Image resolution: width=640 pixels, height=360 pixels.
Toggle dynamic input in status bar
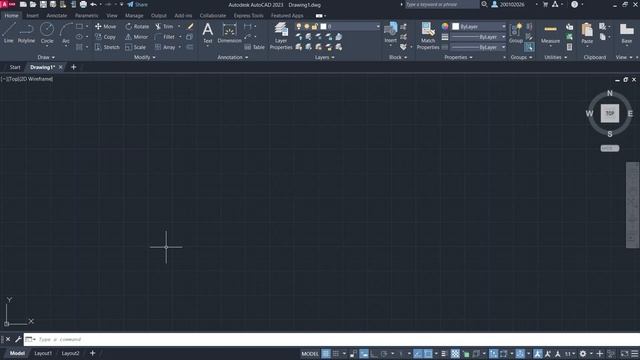click(364, 353)
